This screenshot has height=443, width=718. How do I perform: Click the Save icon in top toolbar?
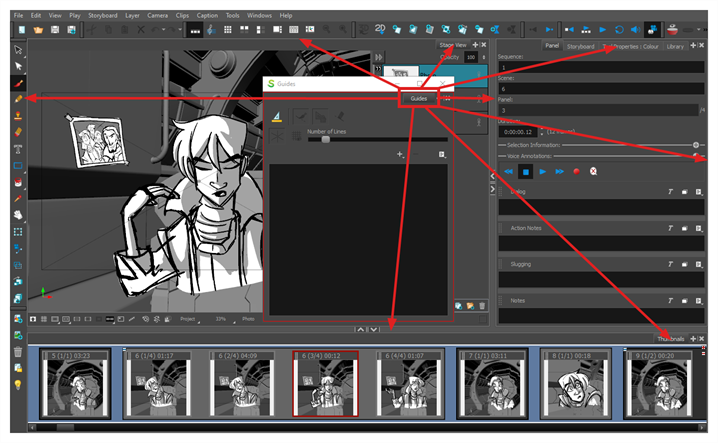[54, 30]
